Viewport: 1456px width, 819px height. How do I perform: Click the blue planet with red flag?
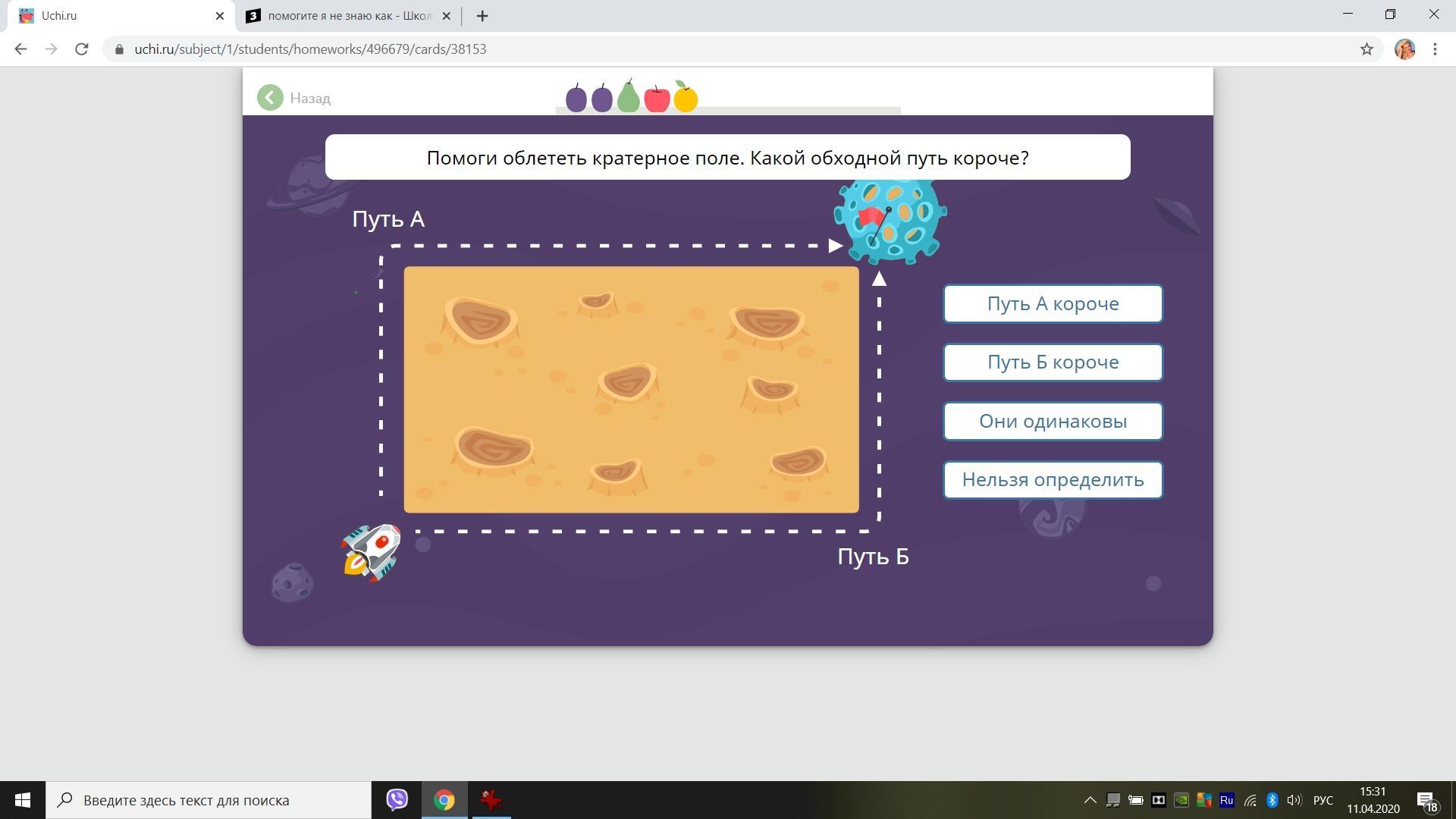(890, 221)
